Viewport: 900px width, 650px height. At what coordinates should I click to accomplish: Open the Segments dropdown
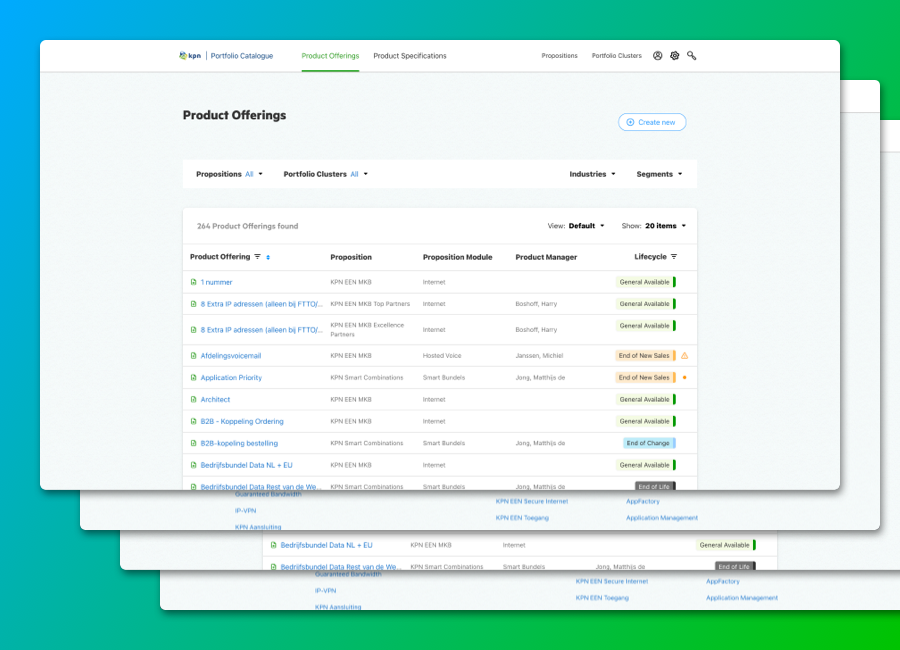[659, 174]
